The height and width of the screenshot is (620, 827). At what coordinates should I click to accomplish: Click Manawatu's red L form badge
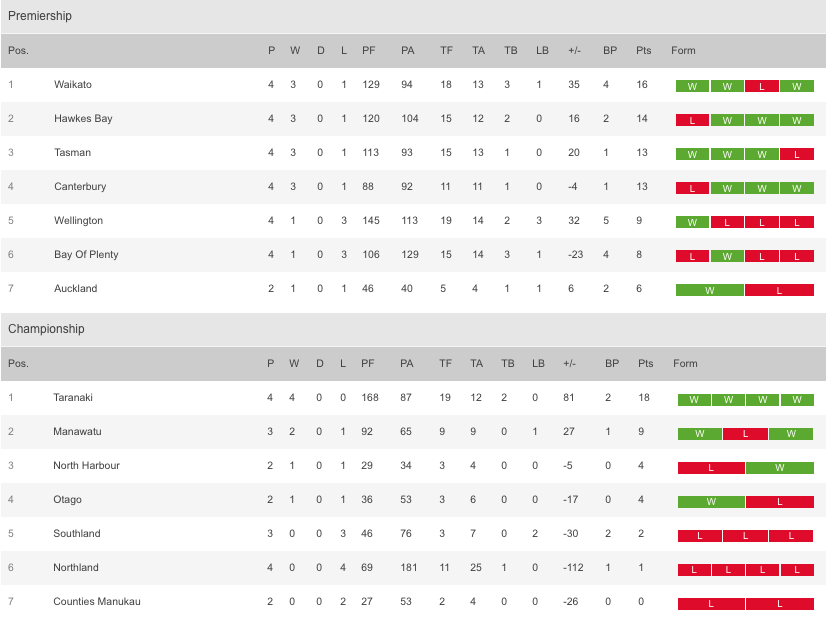(x=745, y=433)
